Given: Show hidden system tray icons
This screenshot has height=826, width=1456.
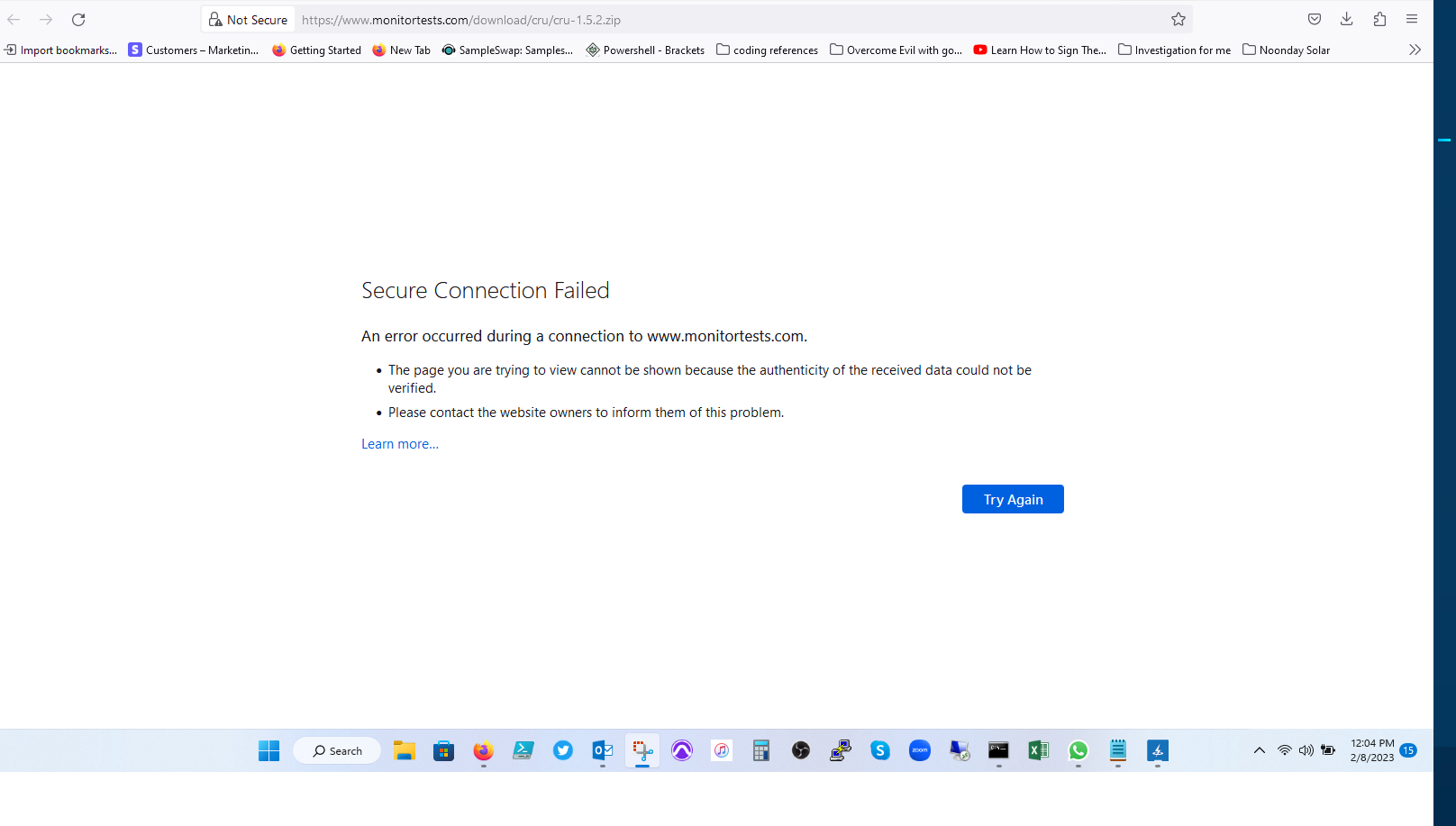Looking at the screenshot, I should (x=1260, y=750).
